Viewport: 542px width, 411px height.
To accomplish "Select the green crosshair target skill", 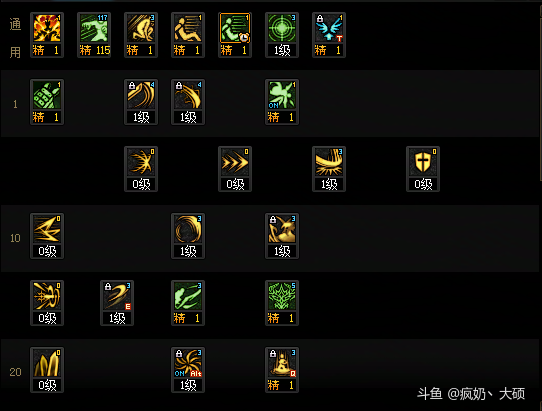I will point(282,35).
